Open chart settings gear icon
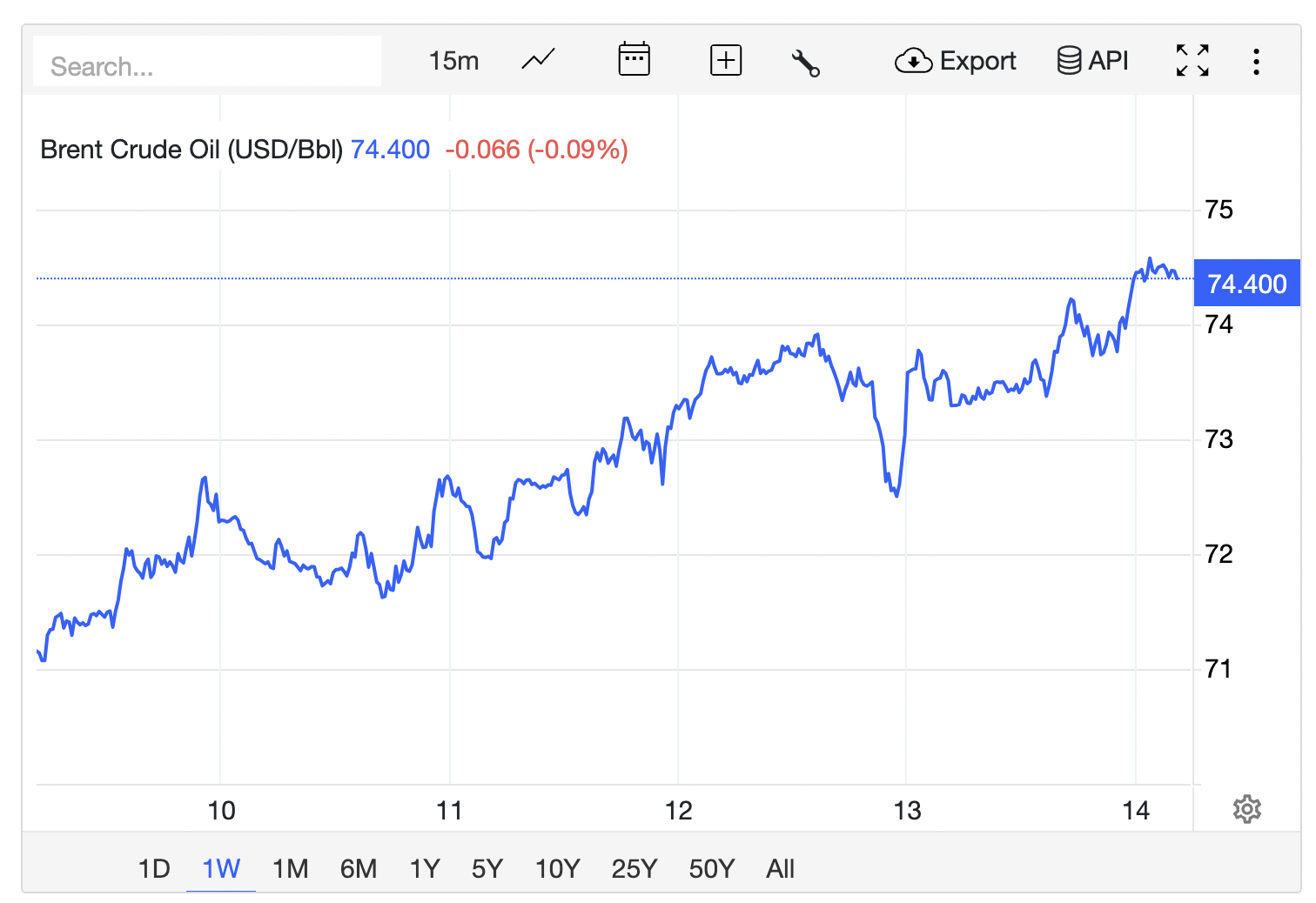This screenshot has height=903, width=1316. coord(1247,809)
